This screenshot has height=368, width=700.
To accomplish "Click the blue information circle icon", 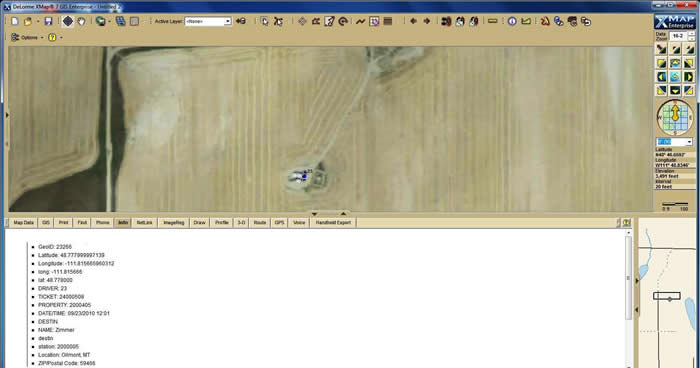I will pos(512,21).
